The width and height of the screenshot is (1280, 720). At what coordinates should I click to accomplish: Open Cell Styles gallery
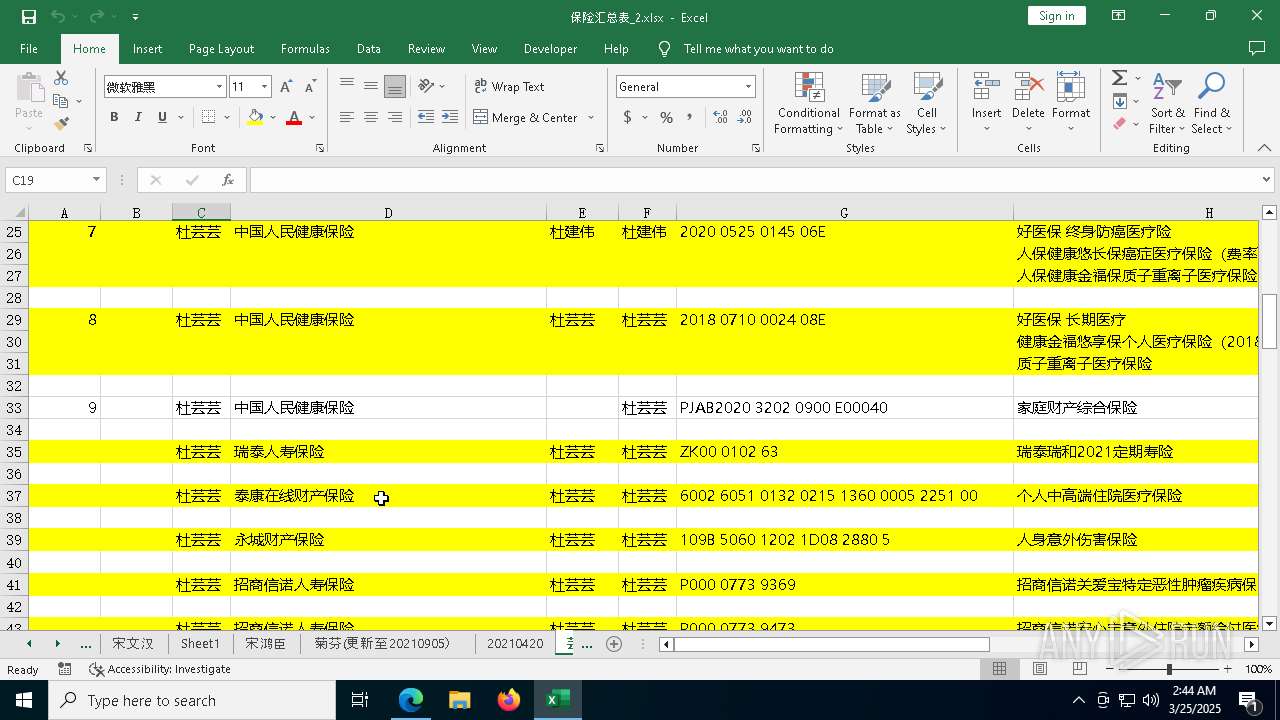click(927, 104)
